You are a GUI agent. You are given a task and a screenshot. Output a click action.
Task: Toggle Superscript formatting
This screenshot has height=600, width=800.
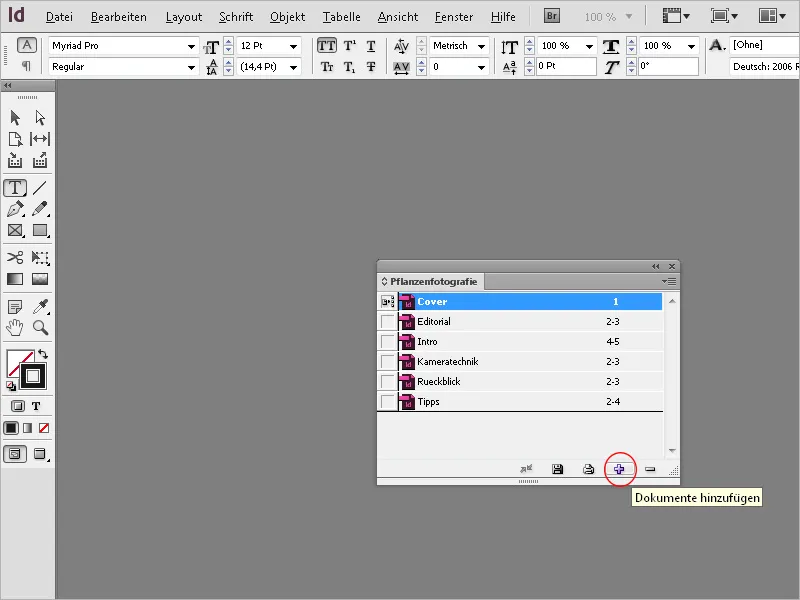point(349,46)
